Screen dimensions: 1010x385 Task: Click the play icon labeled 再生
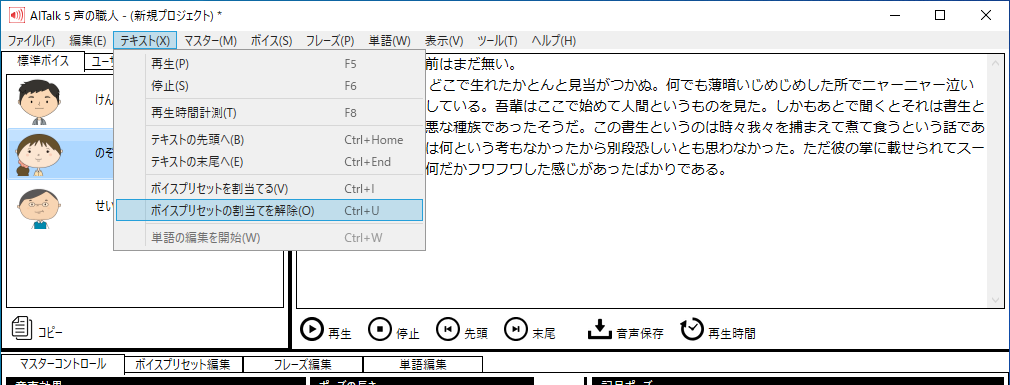[312, 330]
